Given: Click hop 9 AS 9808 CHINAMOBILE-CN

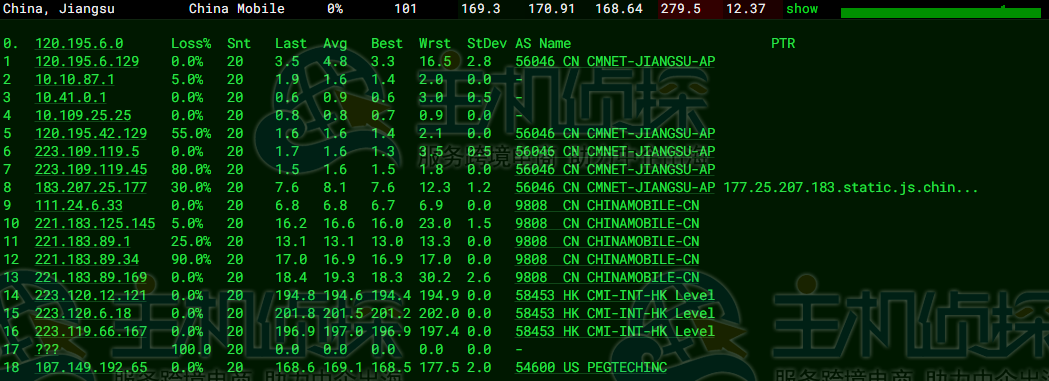Looking at the screenshot, I should point(607,206).
